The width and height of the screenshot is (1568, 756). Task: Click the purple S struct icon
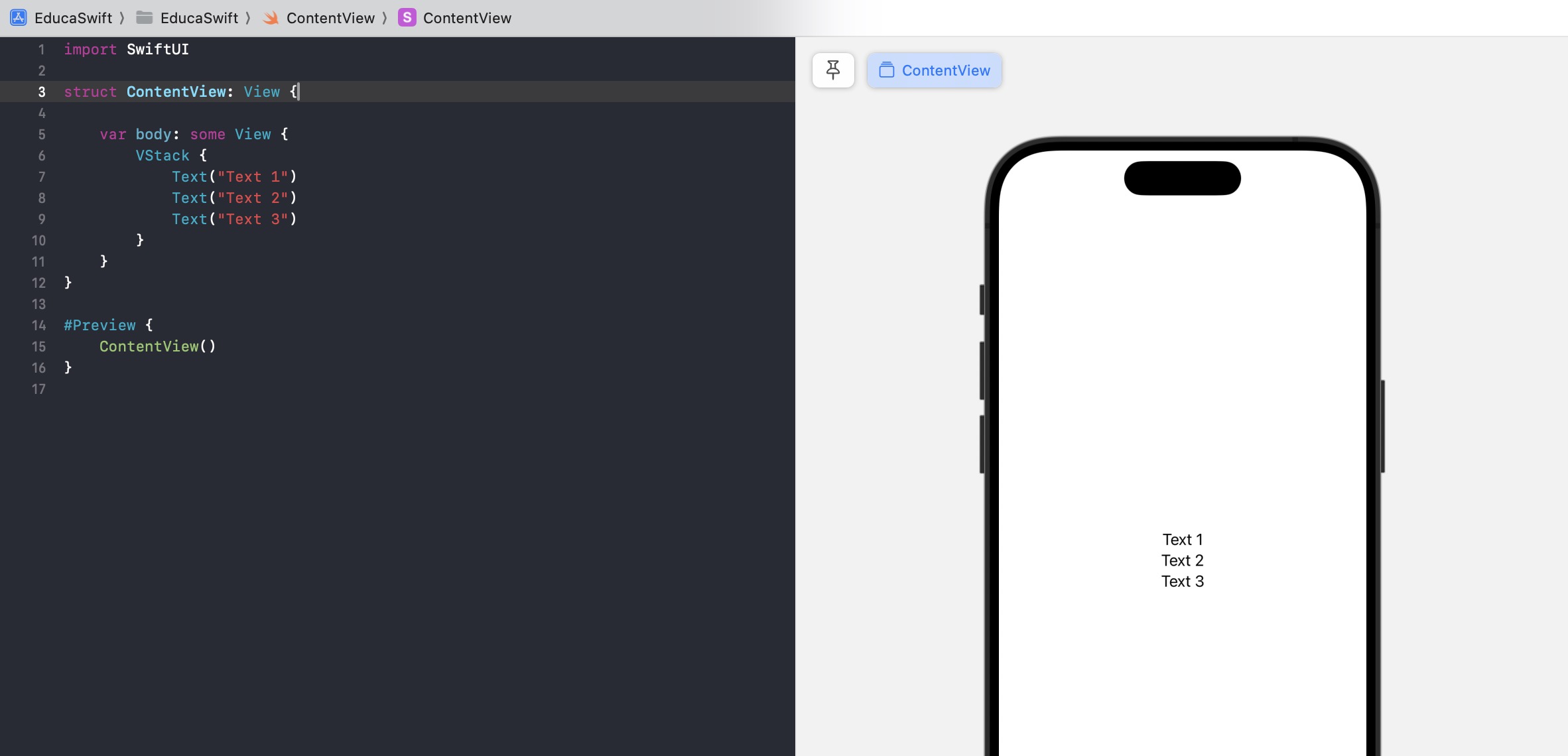point(407,18)
